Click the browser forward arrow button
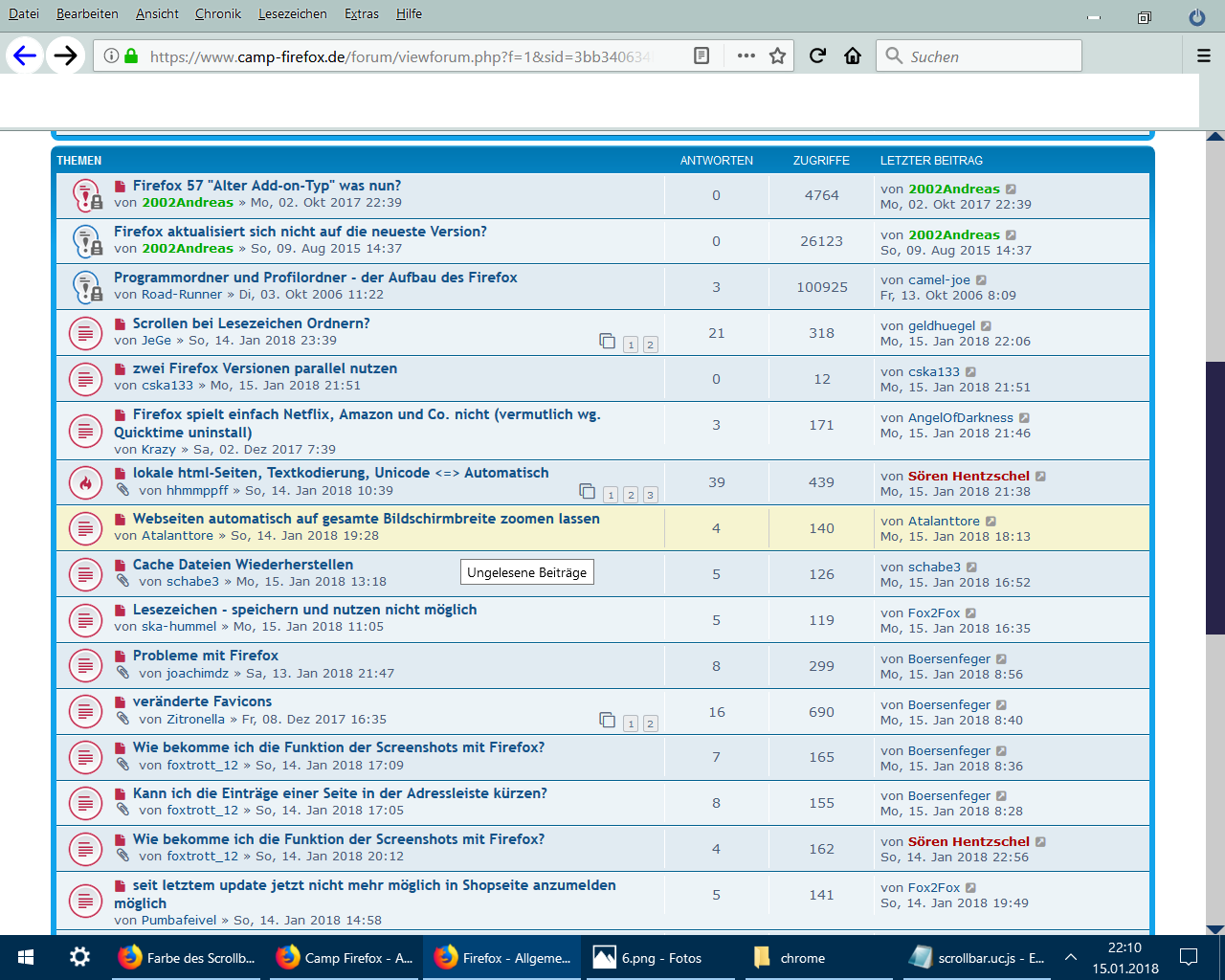Viewport: 1225px width, 980px height. coord(65,56)
